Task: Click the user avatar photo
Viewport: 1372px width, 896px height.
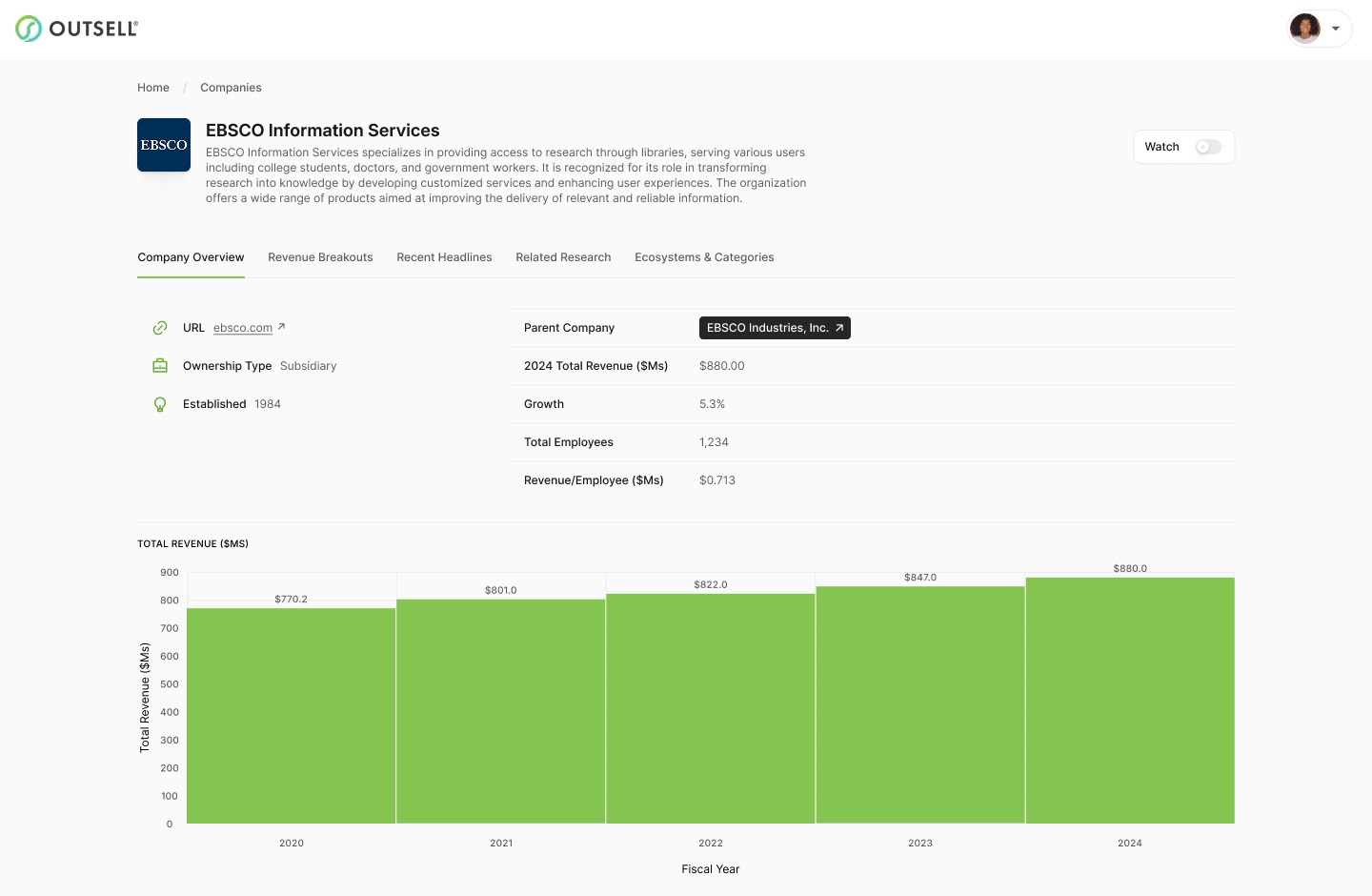Action: click(x=1304, y=28)
